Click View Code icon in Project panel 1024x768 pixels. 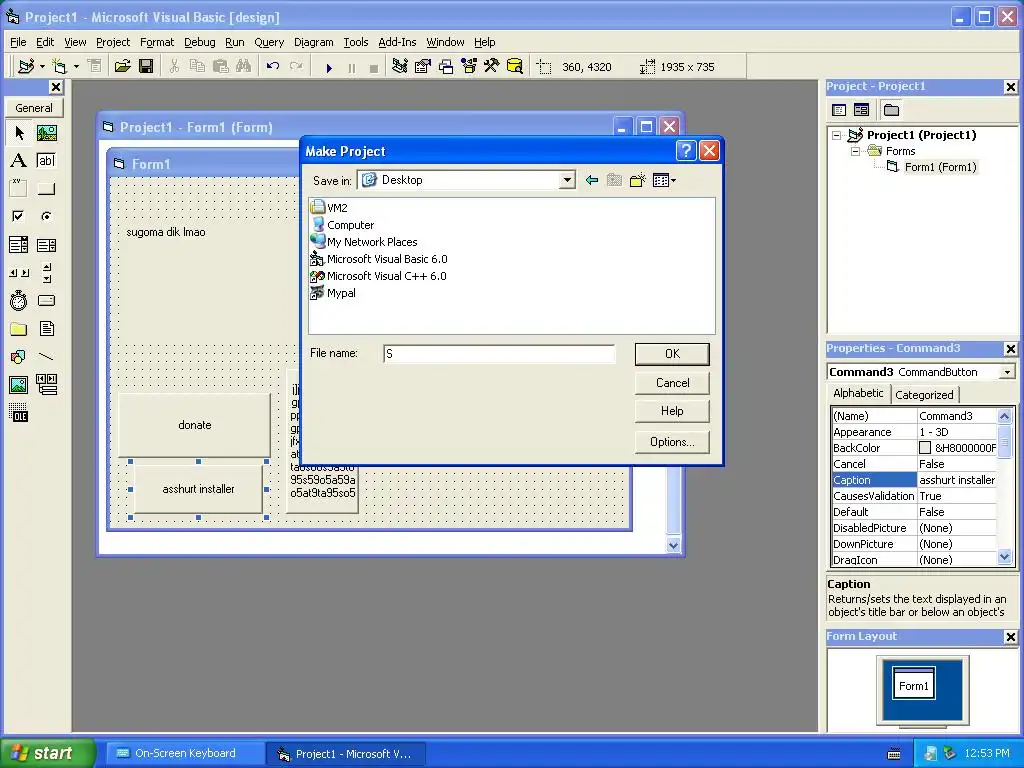click(x=839, y=110)
